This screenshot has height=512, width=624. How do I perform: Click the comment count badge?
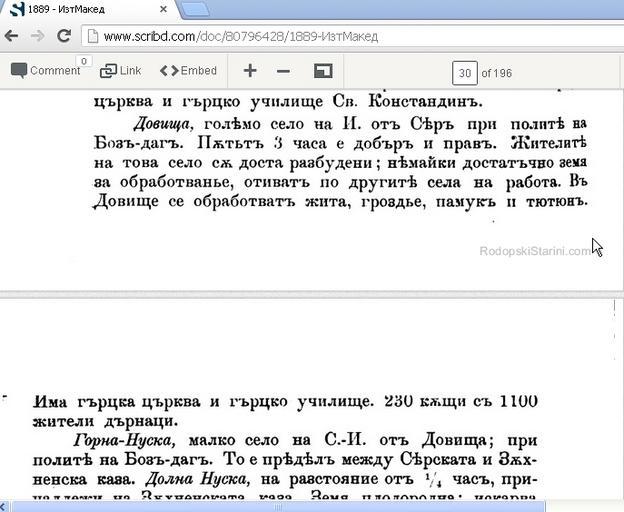tap(84, 62)
